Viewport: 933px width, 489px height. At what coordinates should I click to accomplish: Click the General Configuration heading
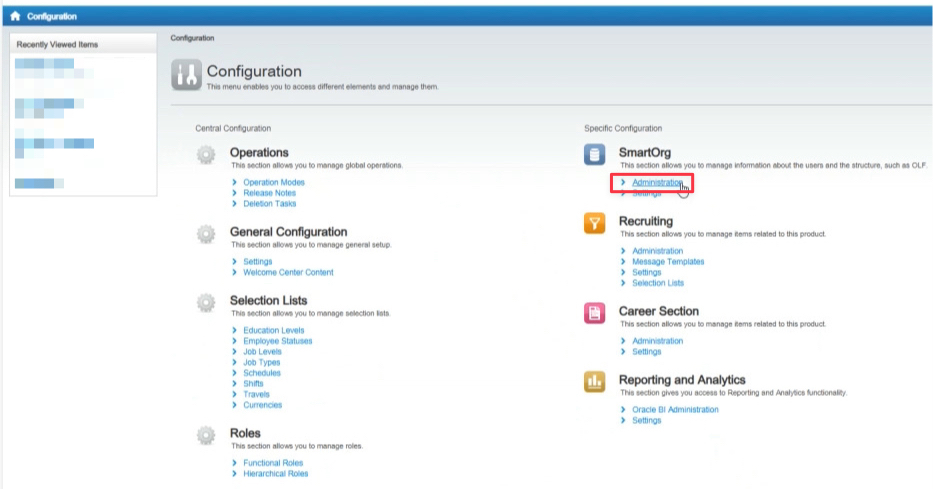(289, 232)
